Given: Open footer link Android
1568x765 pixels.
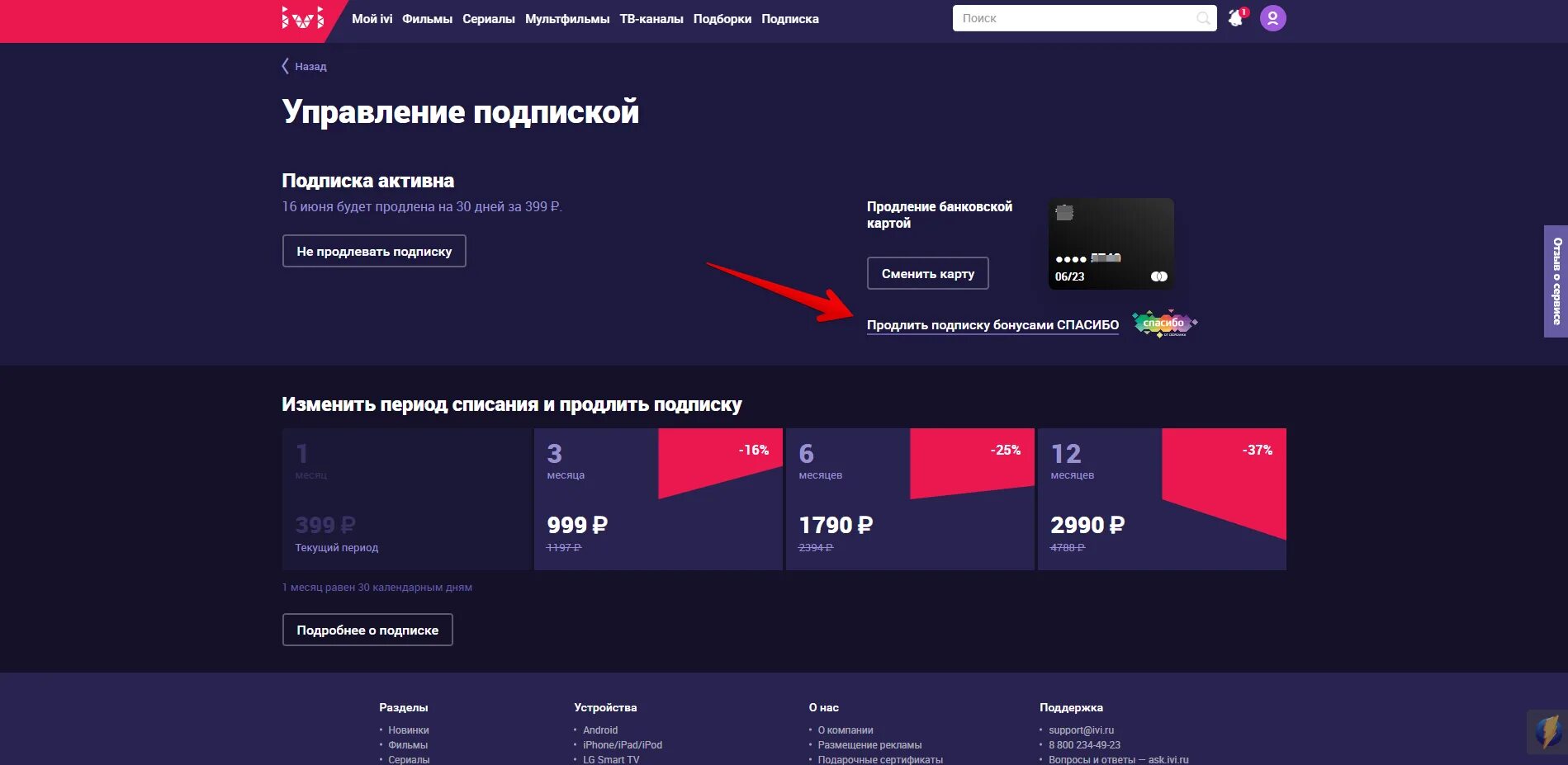Looking at the screenshot, I should pos(600,730).
